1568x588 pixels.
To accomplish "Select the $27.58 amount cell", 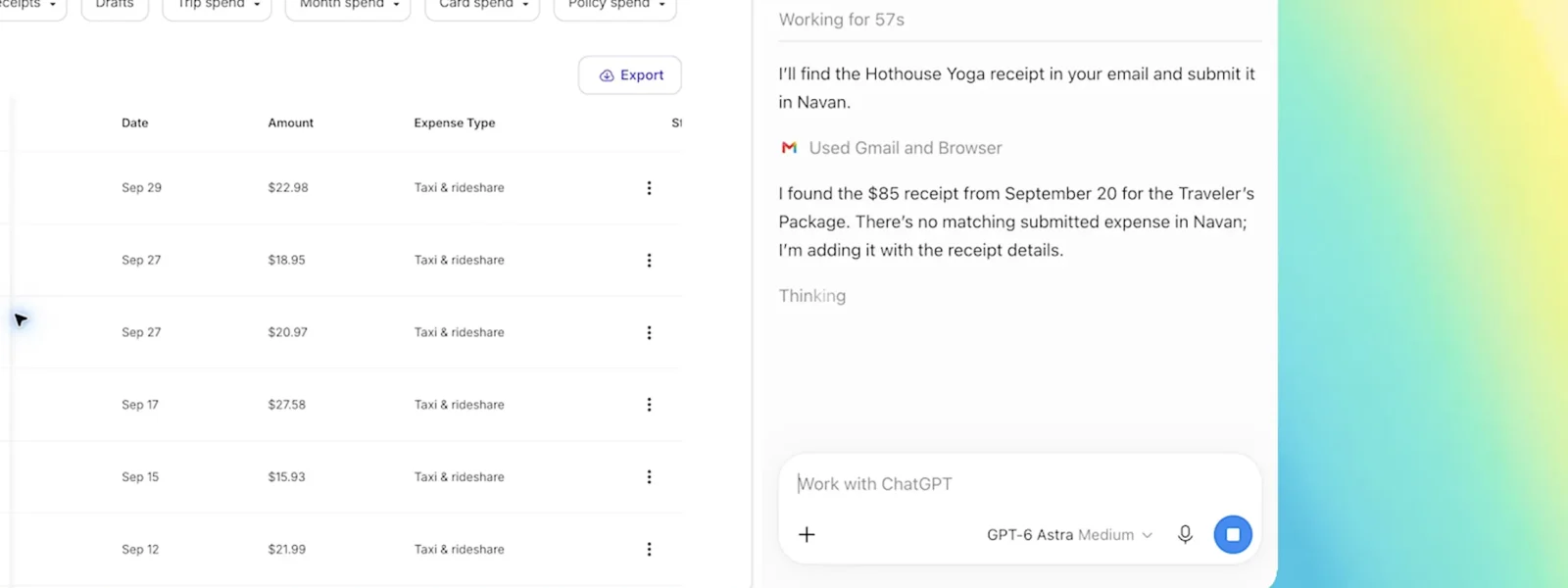I will point(287,405).
